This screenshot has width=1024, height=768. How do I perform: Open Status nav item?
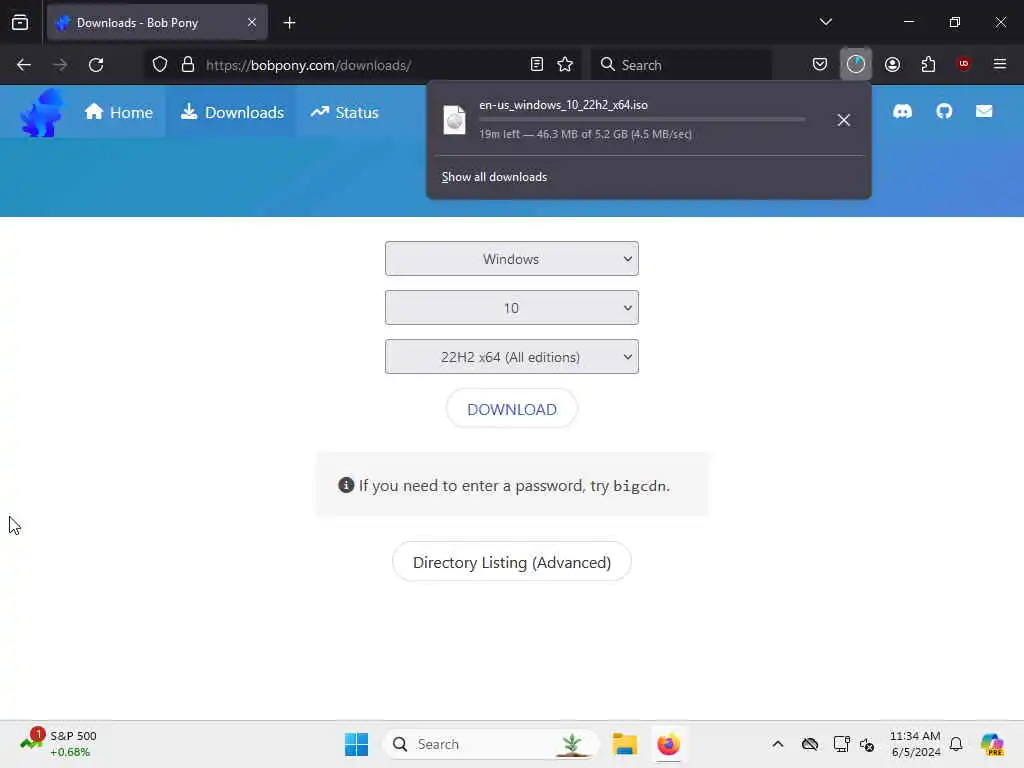[x=345, y=112]
